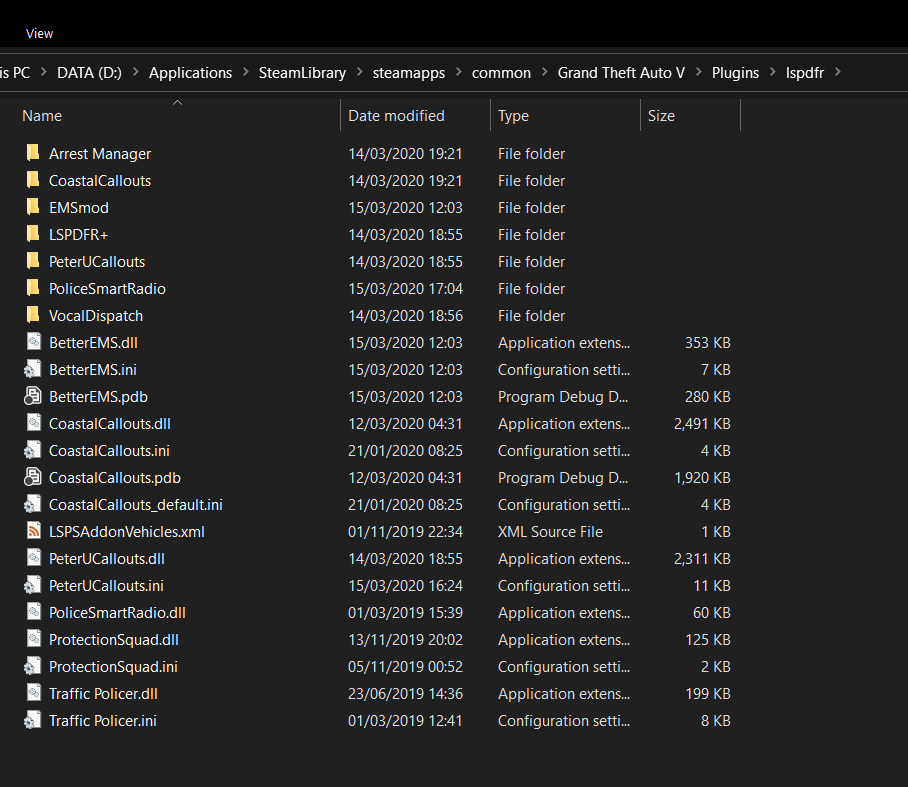Click the CoastalCallouts_default.ini file icon
Image resolution: width=908 pixels, height=787 pixels.
point(32,504)
